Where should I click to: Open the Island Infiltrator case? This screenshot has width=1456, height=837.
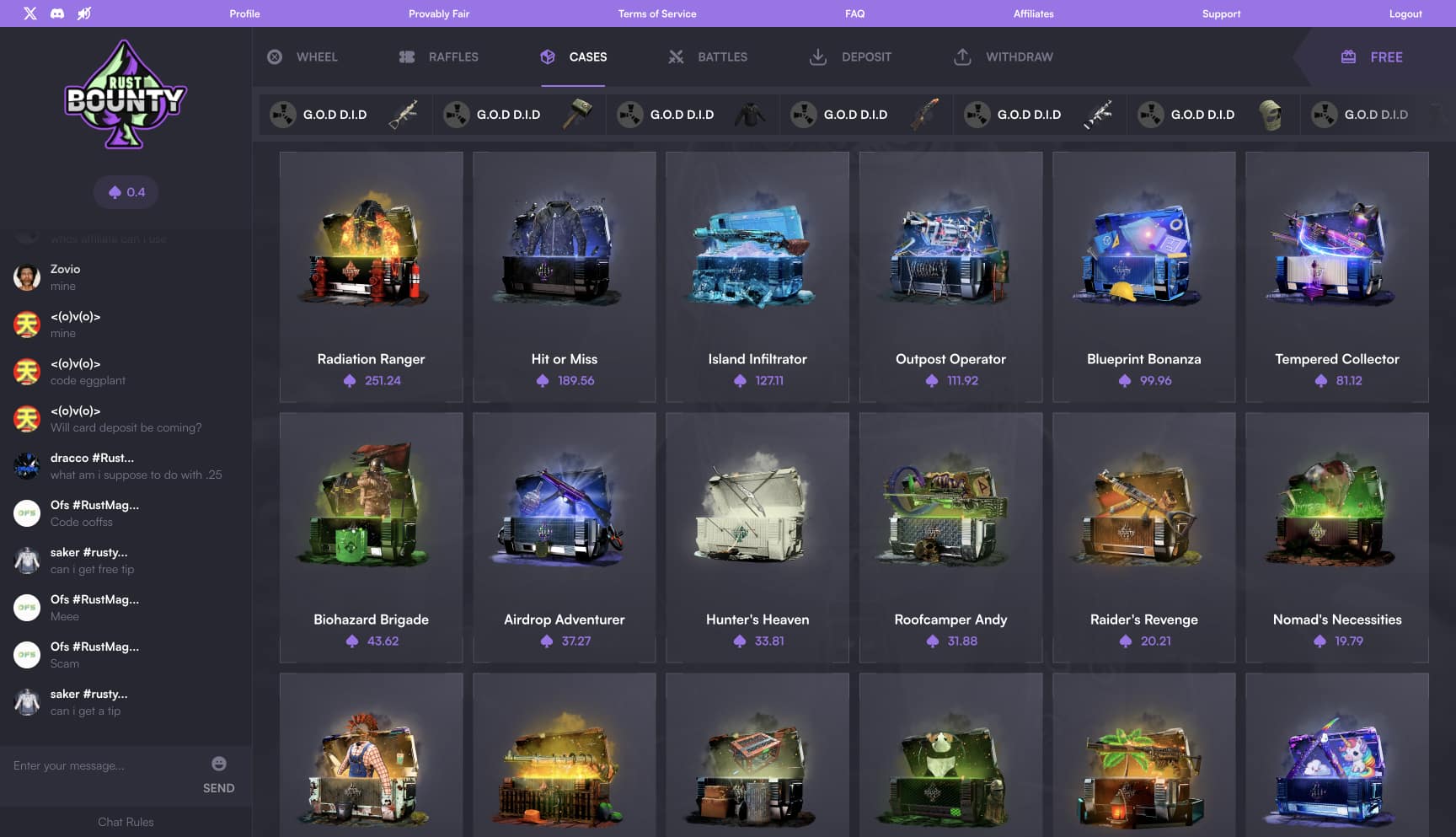click(x=757, y=276)
